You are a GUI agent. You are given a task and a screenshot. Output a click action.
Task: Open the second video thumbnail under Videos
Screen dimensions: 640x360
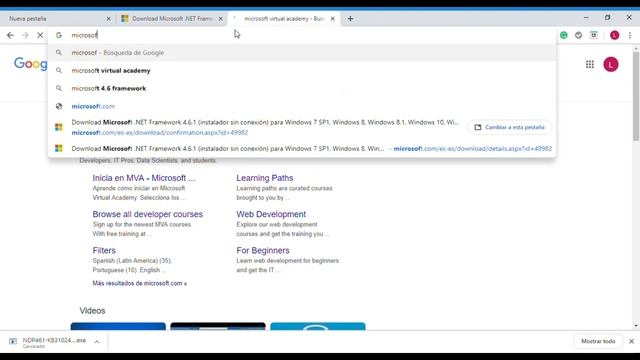[x=218, y=326]
